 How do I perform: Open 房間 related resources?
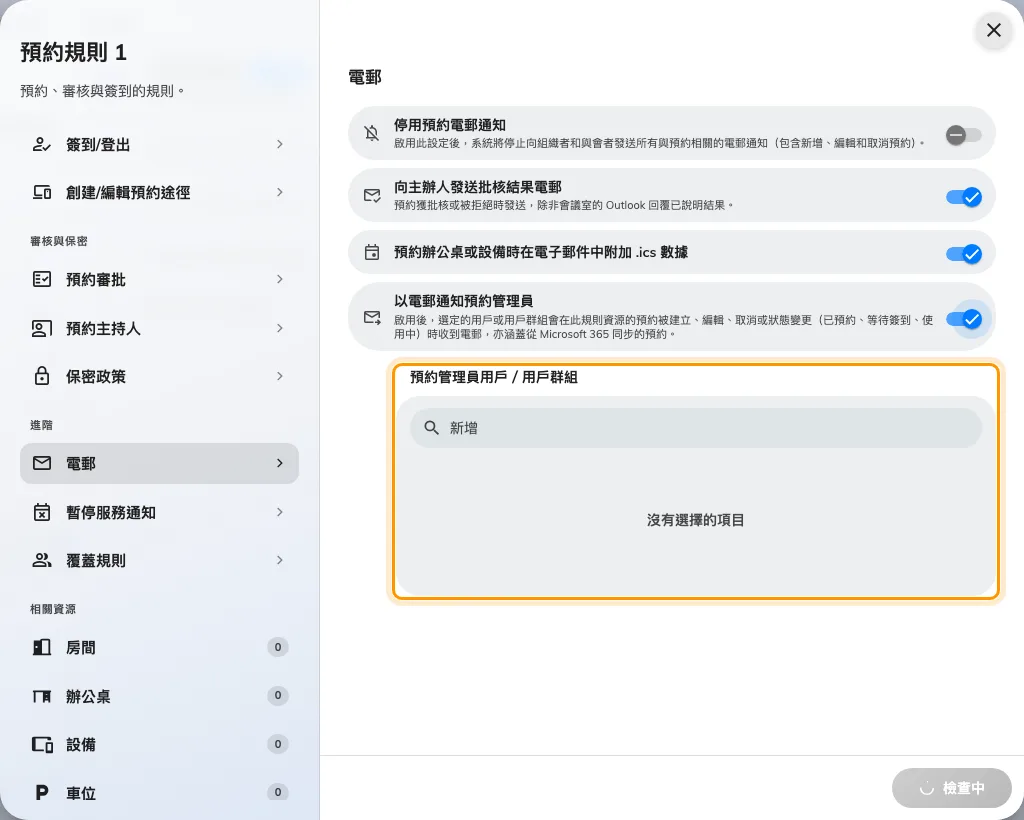[159, 647]
